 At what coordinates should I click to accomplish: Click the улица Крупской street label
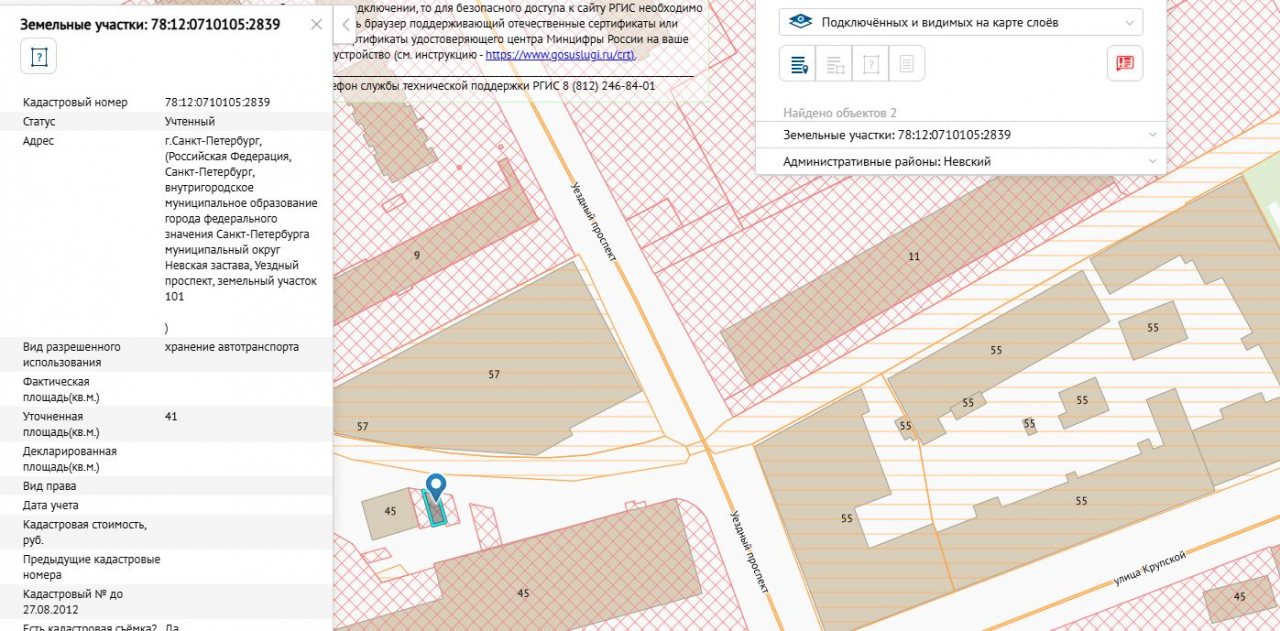point(1148,569)
